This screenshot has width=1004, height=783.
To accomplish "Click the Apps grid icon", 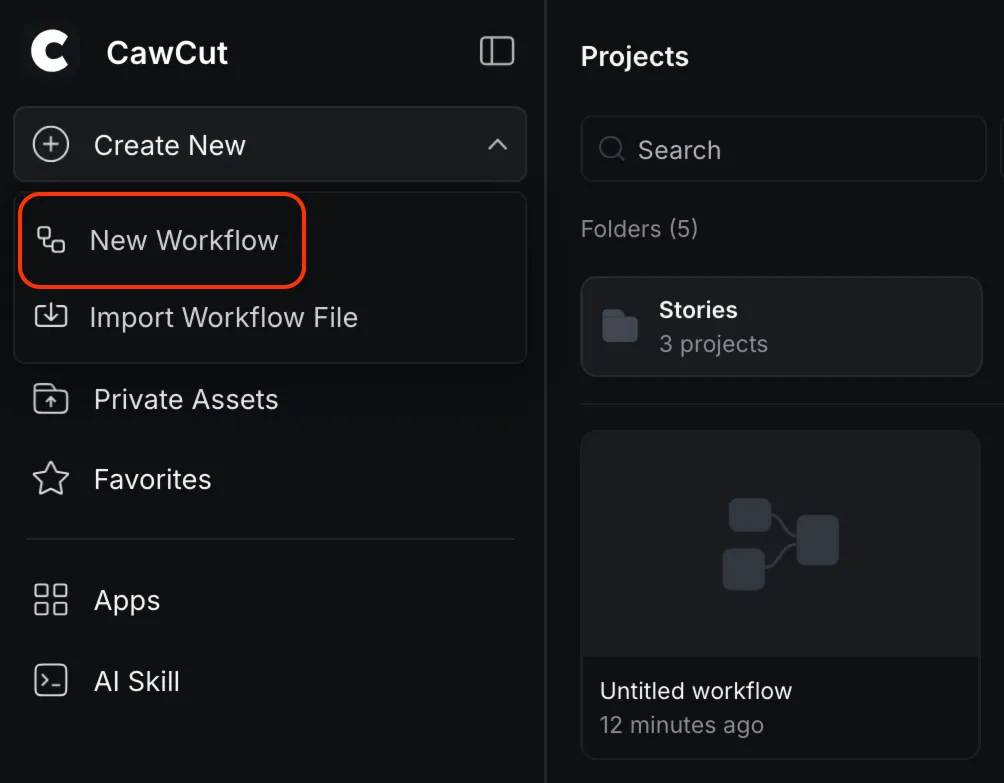I will coord(51,599).
